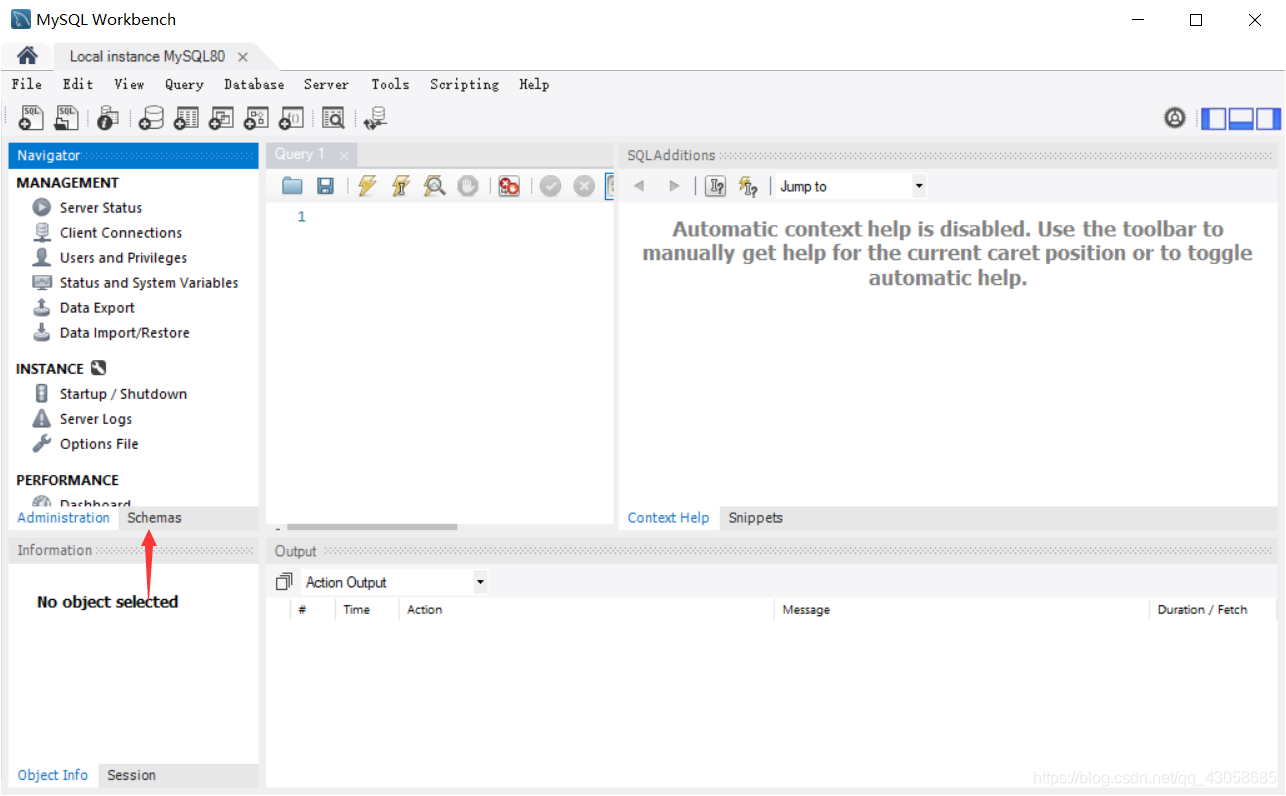Open the Server menu
The width and height of the screenshot is (1286, 796).
[327, 84]
